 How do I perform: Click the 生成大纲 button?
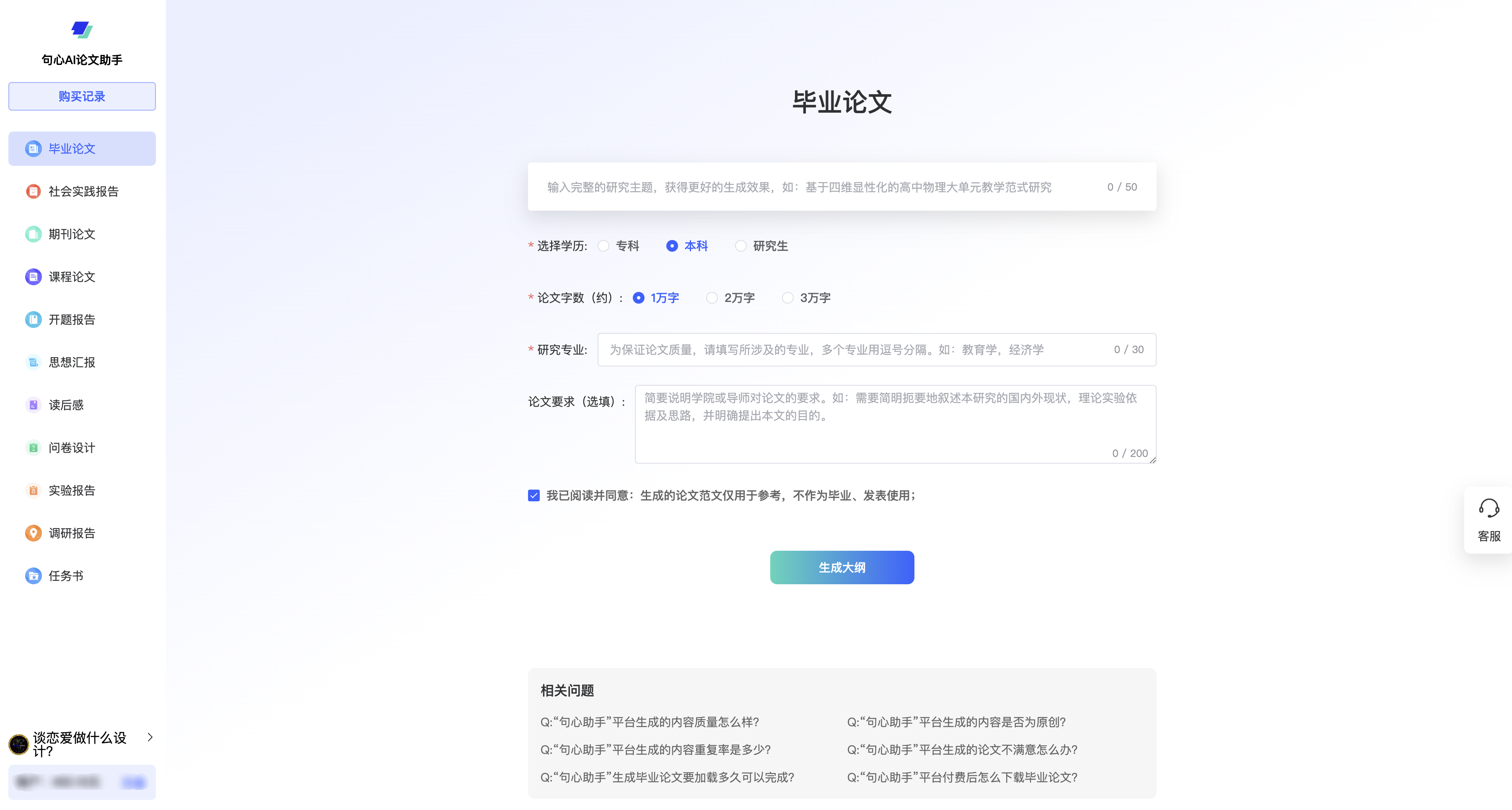(x=841, y=567)
